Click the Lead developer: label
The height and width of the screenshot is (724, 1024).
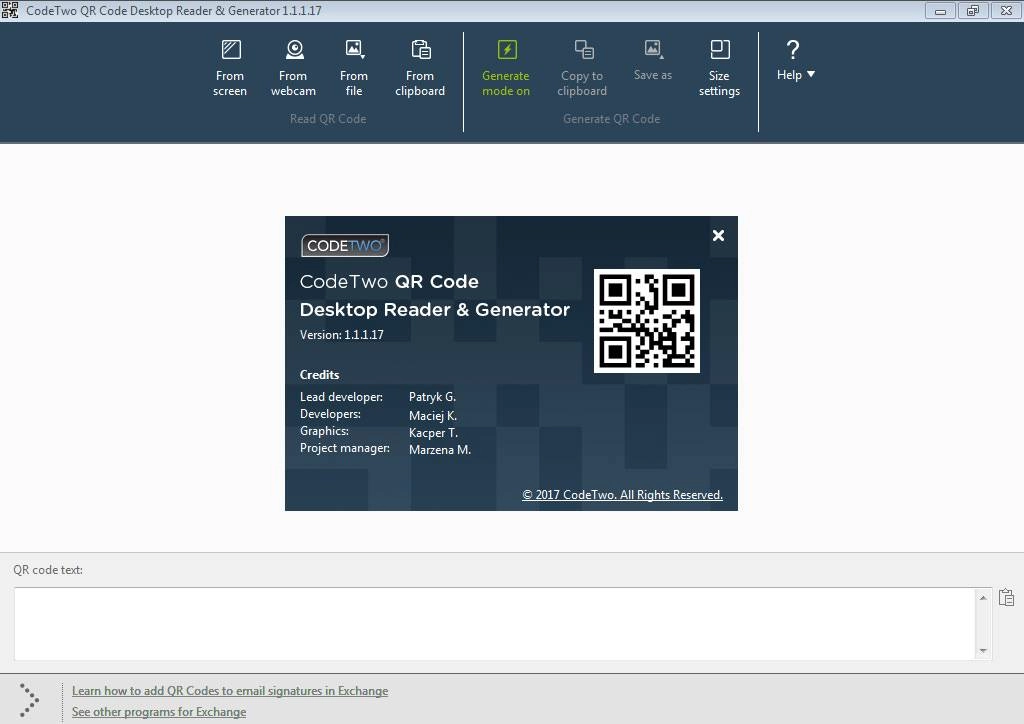coord(342,397)
